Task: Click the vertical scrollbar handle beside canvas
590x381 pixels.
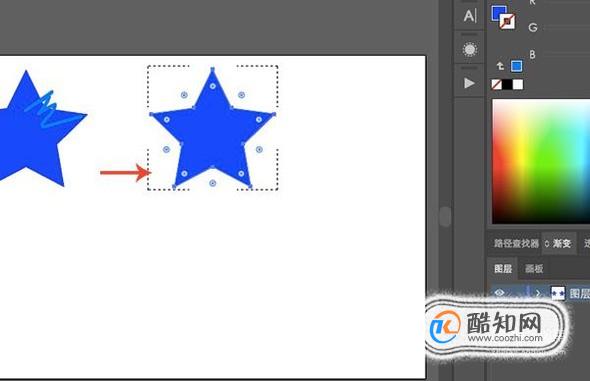Action: point(445,217)
